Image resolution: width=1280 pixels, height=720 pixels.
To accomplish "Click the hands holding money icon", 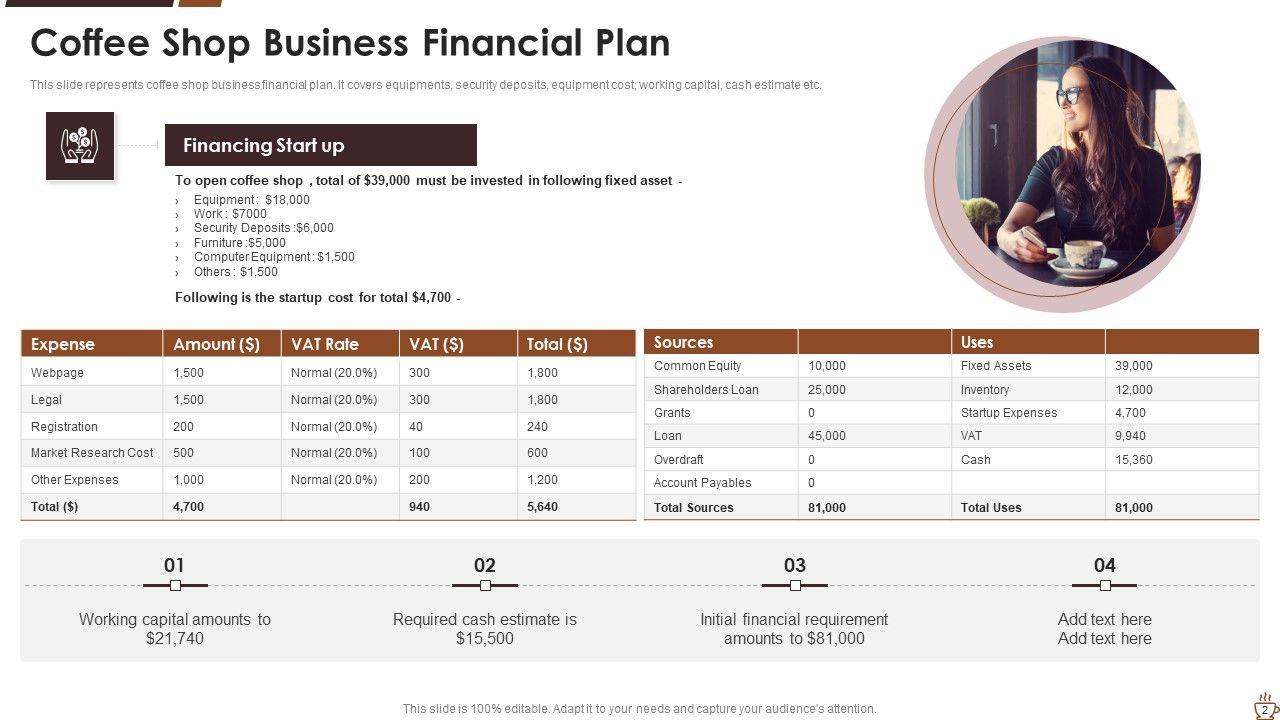I will 80,146.
